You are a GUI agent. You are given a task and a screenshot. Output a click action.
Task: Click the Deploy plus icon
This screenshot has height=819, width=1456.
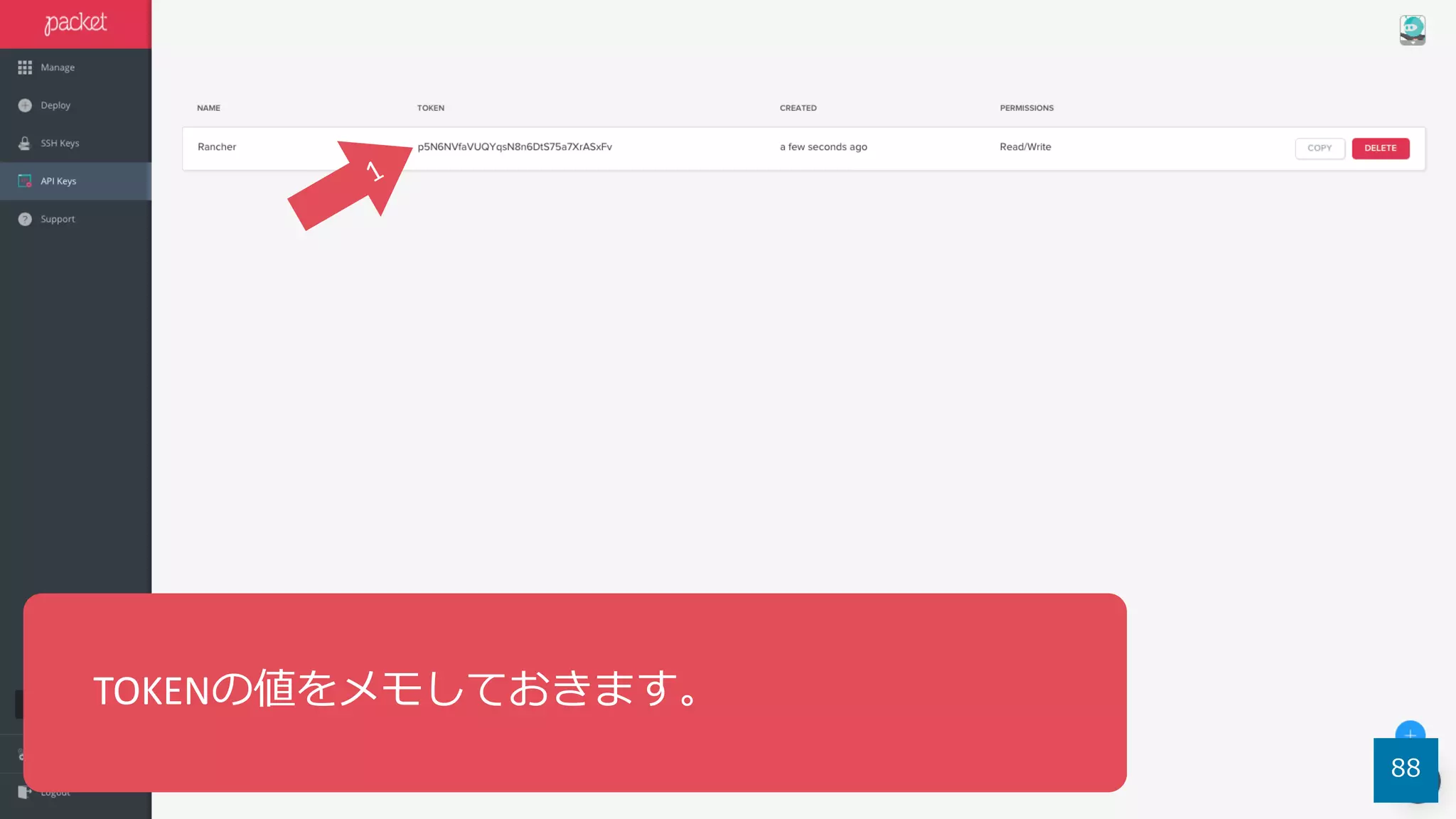pos(25,105)
